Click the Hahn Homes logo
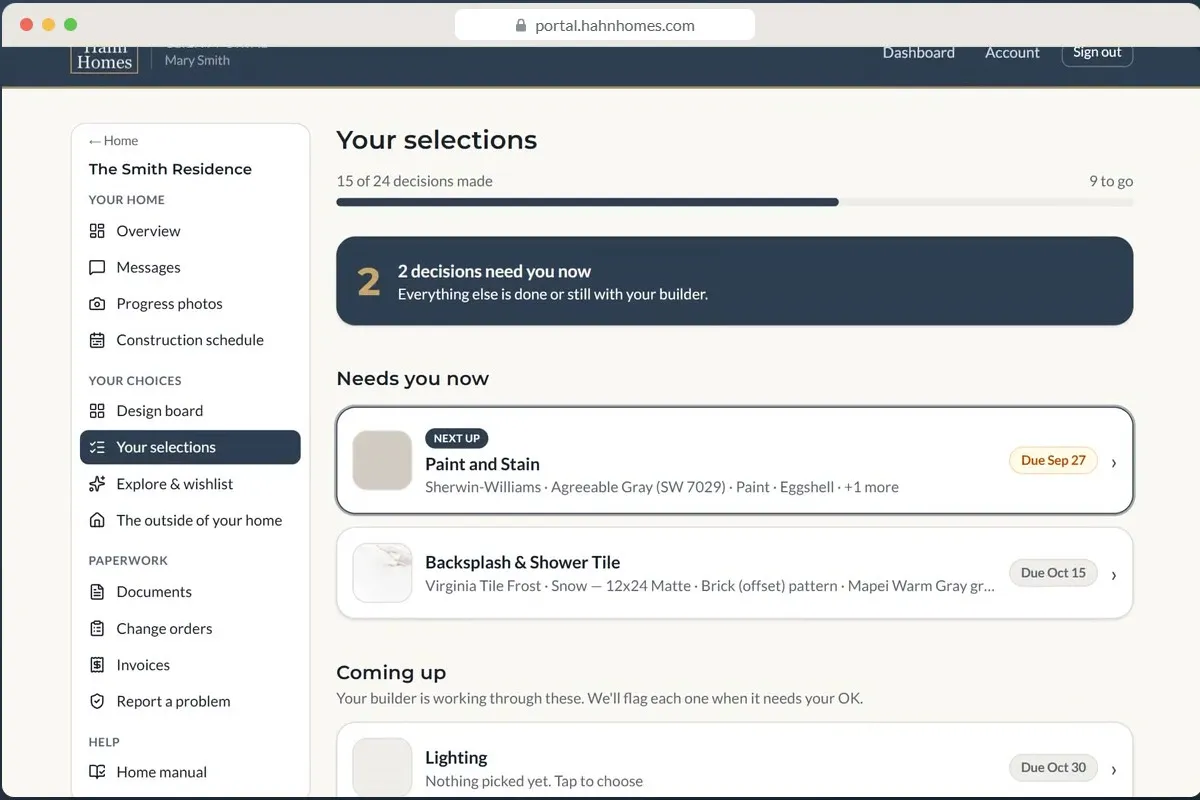The width and height of the screenshot is (1200, 800). [x=104, y=57]
